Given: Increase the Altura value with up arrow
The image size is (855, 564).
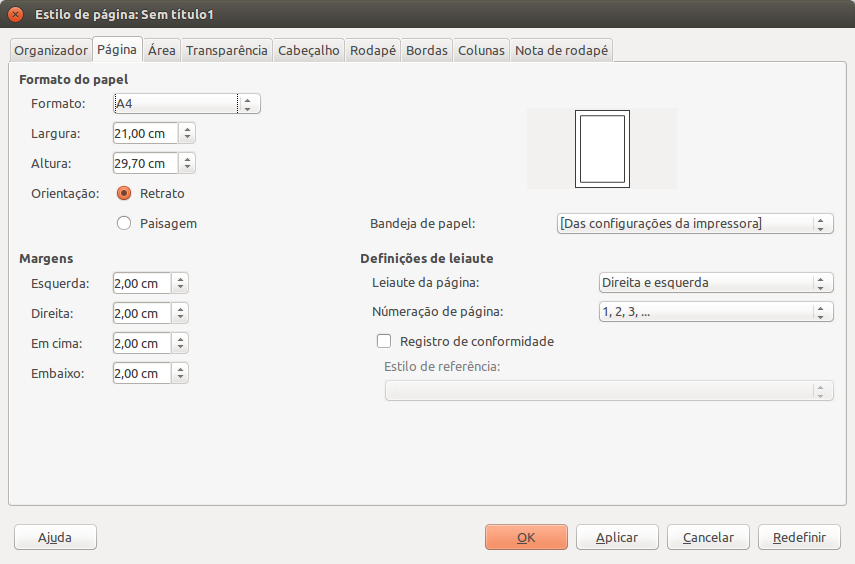Looking at the screenshot, I should tap(187, 159).
